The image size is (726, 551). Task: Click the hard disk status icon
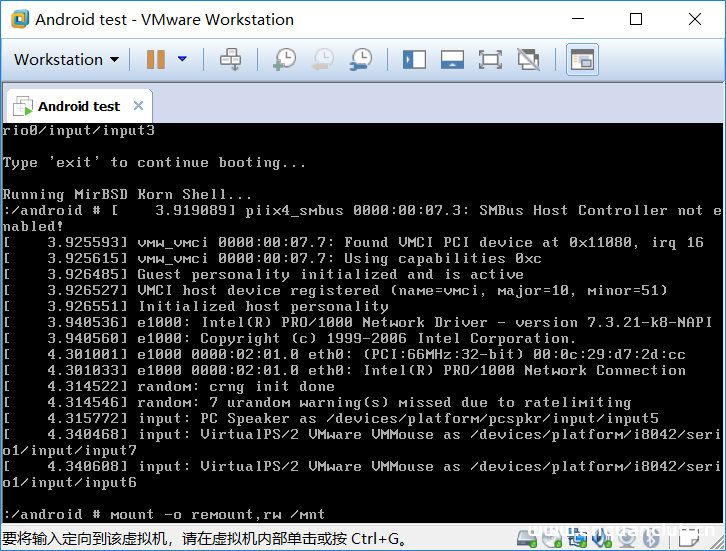(x=527, y=538)
